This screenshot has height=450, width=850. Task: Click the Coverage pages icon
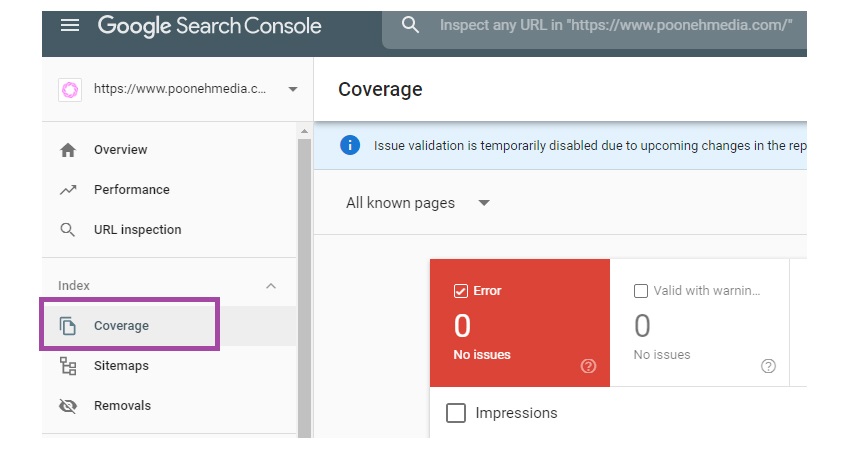67,326
